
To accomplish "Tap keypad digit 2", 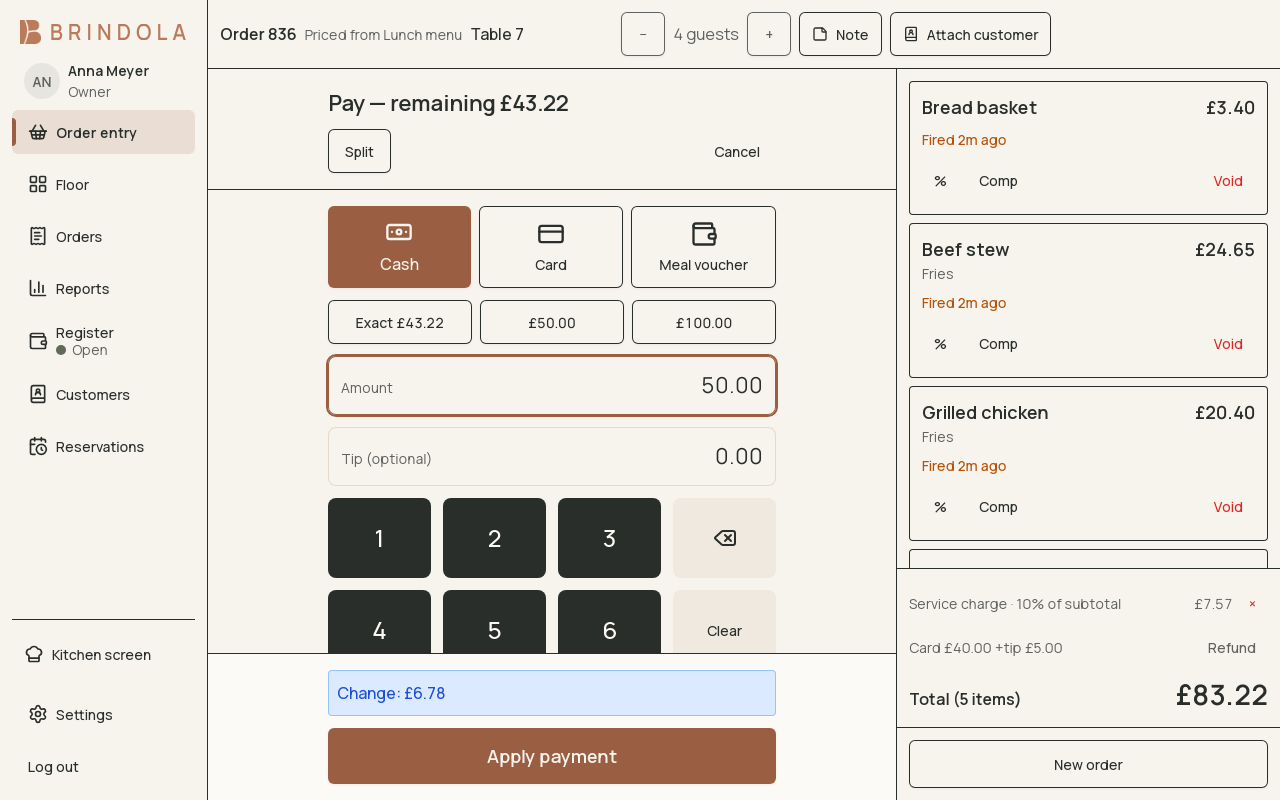I will point(494,538).
